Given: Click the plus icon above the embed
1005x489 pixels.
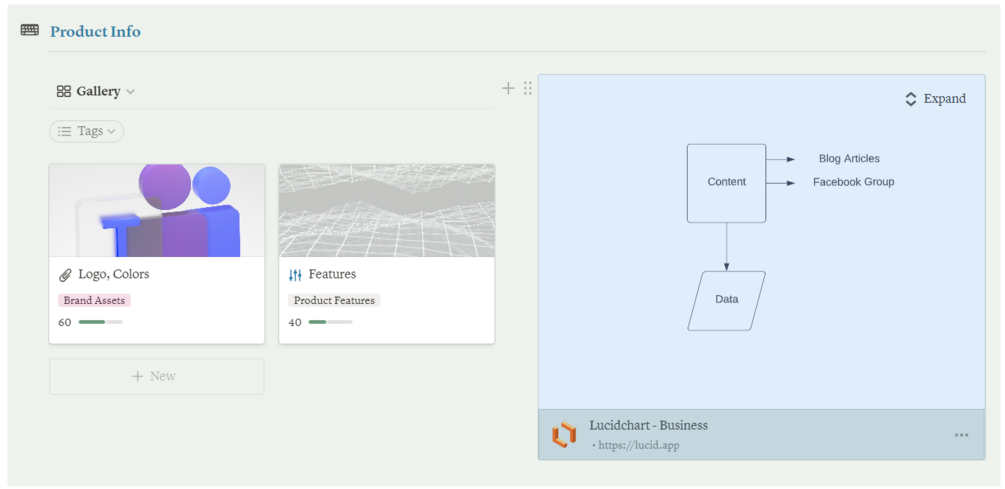Looking at the screenshot, I should point(508,88).
